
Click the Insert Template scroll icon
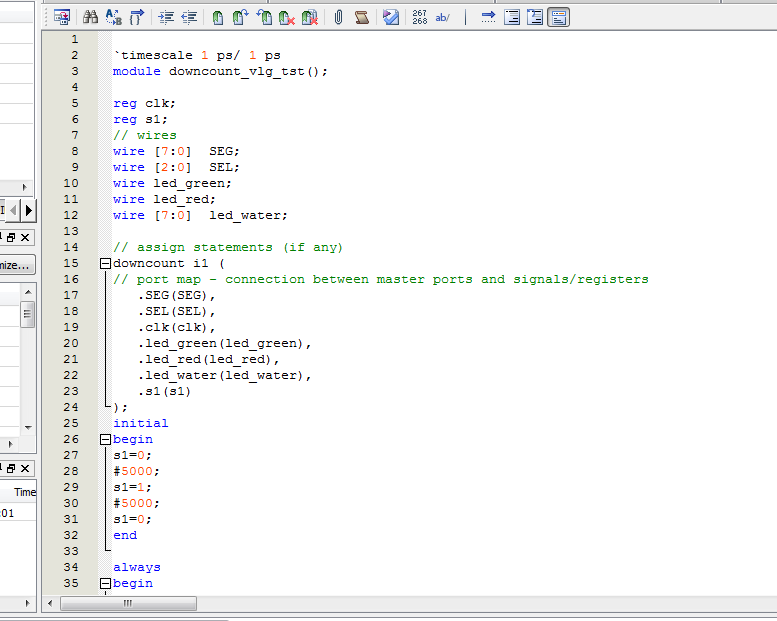[x=362, y=17]
